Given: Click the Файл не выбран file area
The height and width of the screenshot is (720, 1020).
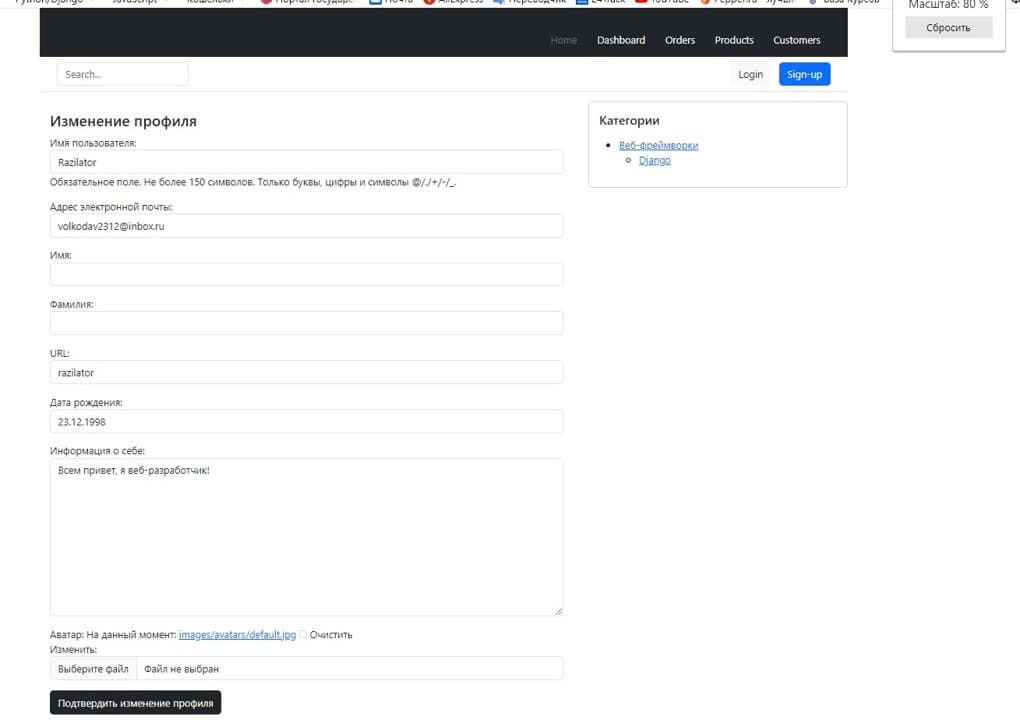Looking at the screenshot, I should click(x=349, y=669).
